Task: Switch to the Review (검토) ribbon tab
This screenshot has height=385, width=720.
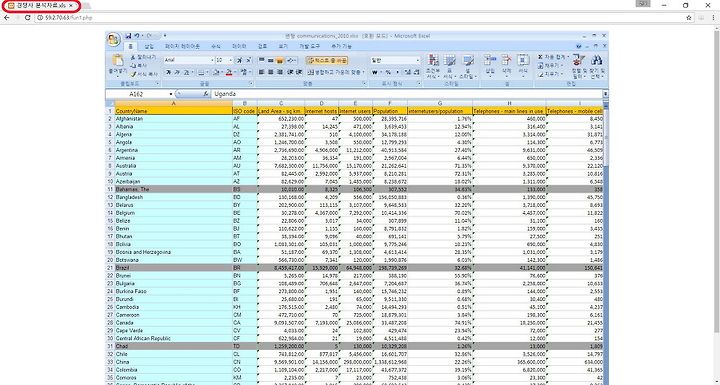Action: click(x=262, y=46)
